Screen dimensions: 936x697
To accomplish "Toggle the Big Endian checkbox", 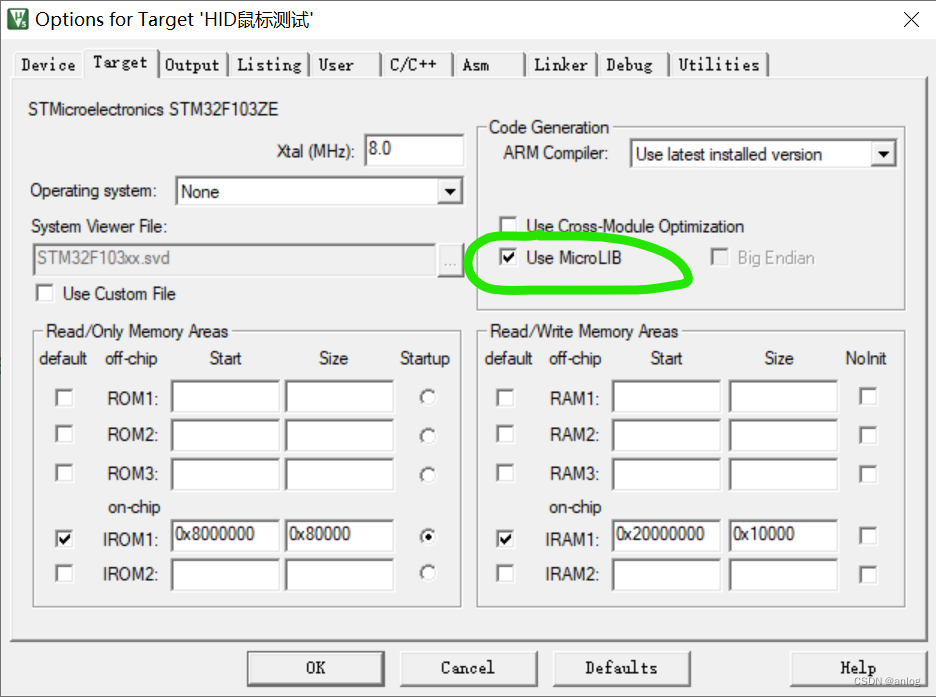I will [x=719, y=257].
